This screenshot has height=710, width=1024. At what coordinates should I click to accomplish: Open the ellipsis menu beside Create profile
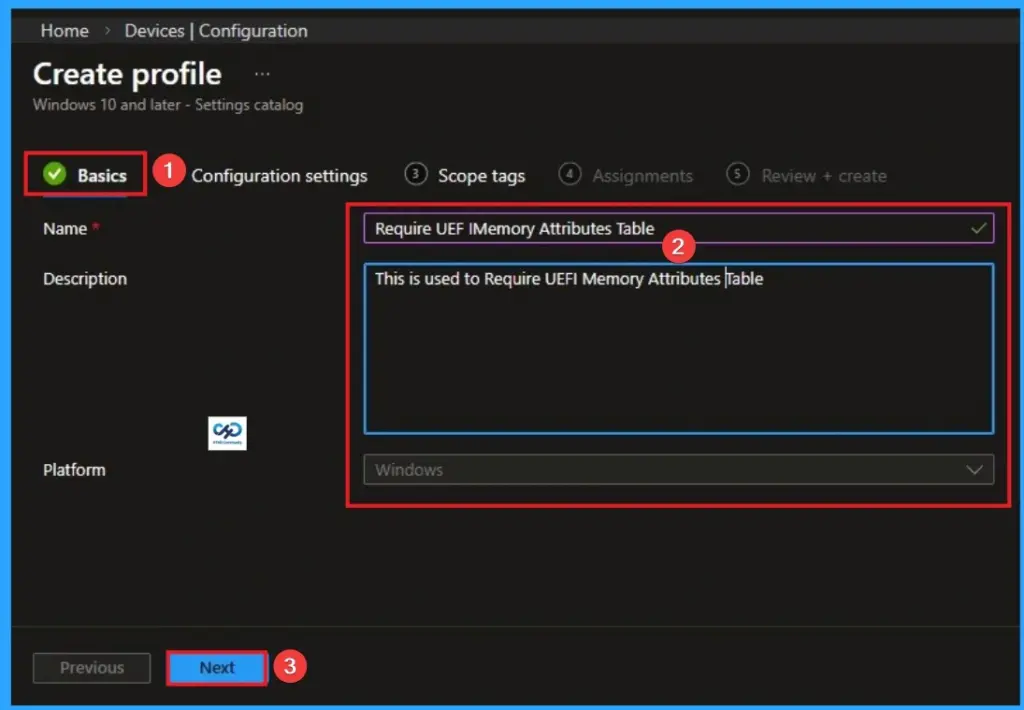tap(260, 73)
